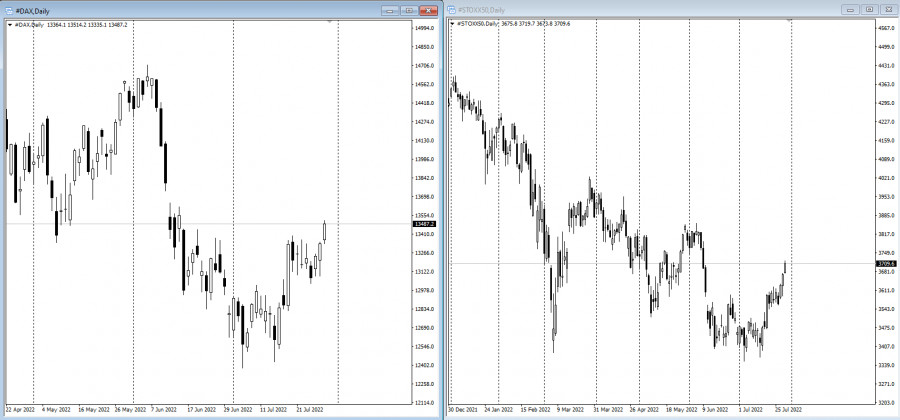The height and width of the screenshot is (420, 900).
Task: Click the 9 Mar 2022 date on STOXX50 timeline
Action: tap(569, 409)
